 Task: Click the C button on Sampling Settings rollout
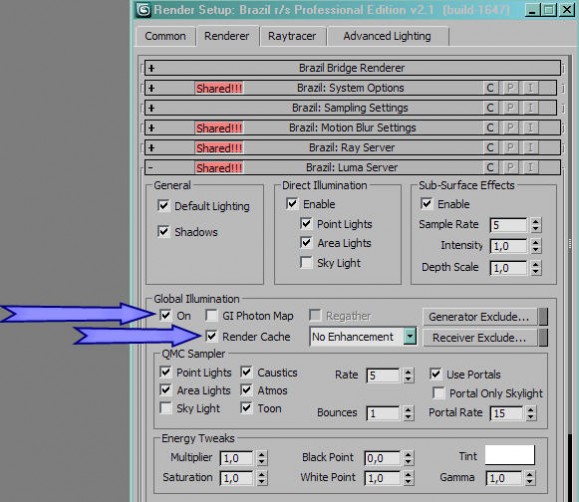[490, 108]
